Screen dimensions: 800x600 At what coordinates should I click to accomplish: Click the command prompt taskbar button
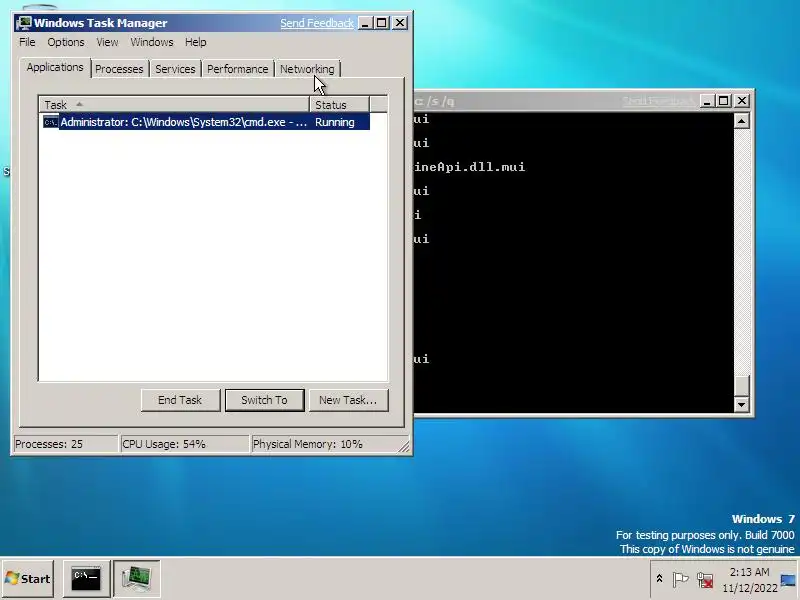coord(86,579)
